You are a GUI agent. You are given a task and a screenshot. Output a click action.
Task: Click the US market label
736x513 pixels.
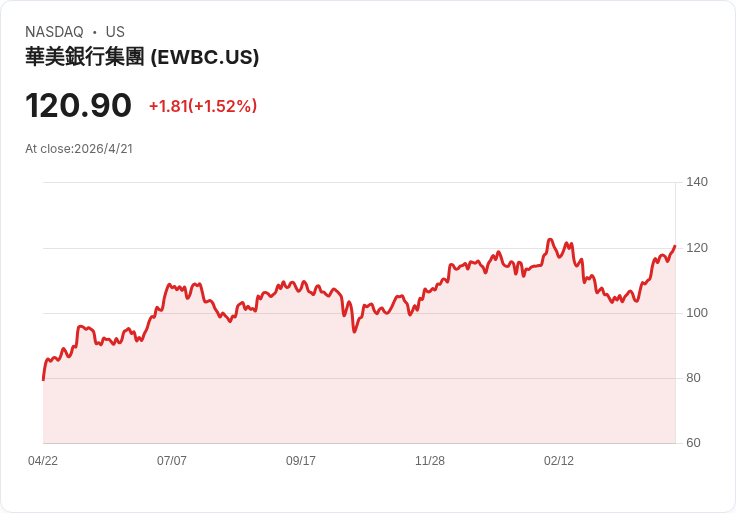coord(115,32)
